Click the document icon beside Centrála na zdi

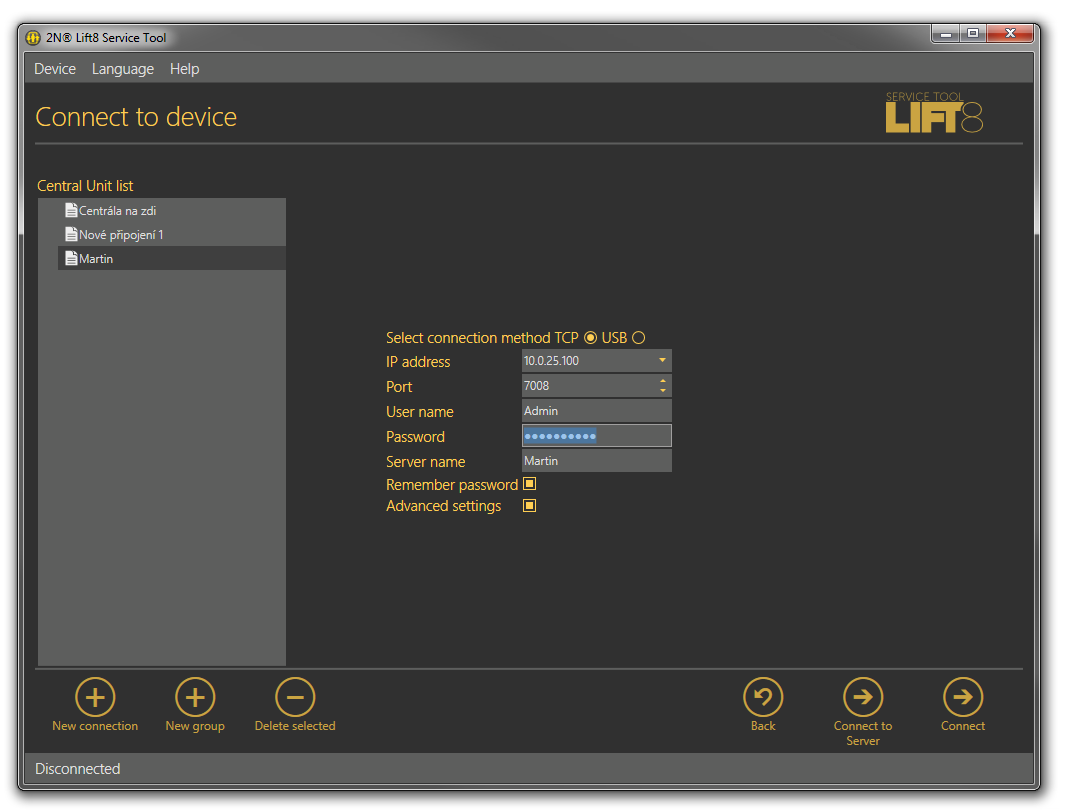tap(71, 211)
